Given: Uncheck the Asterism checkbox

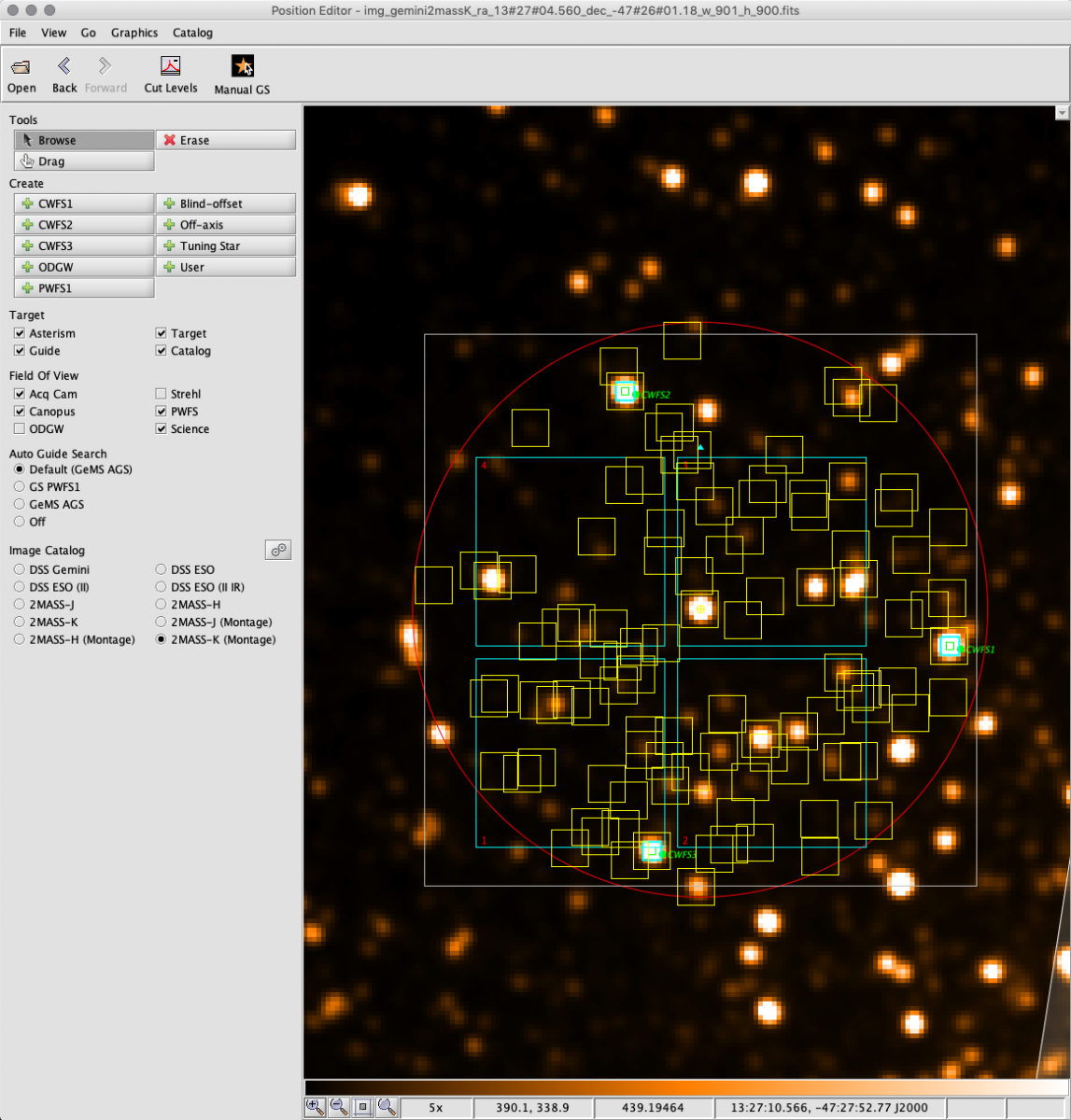Looking at the screenshot, I should (x=20, y=333).
